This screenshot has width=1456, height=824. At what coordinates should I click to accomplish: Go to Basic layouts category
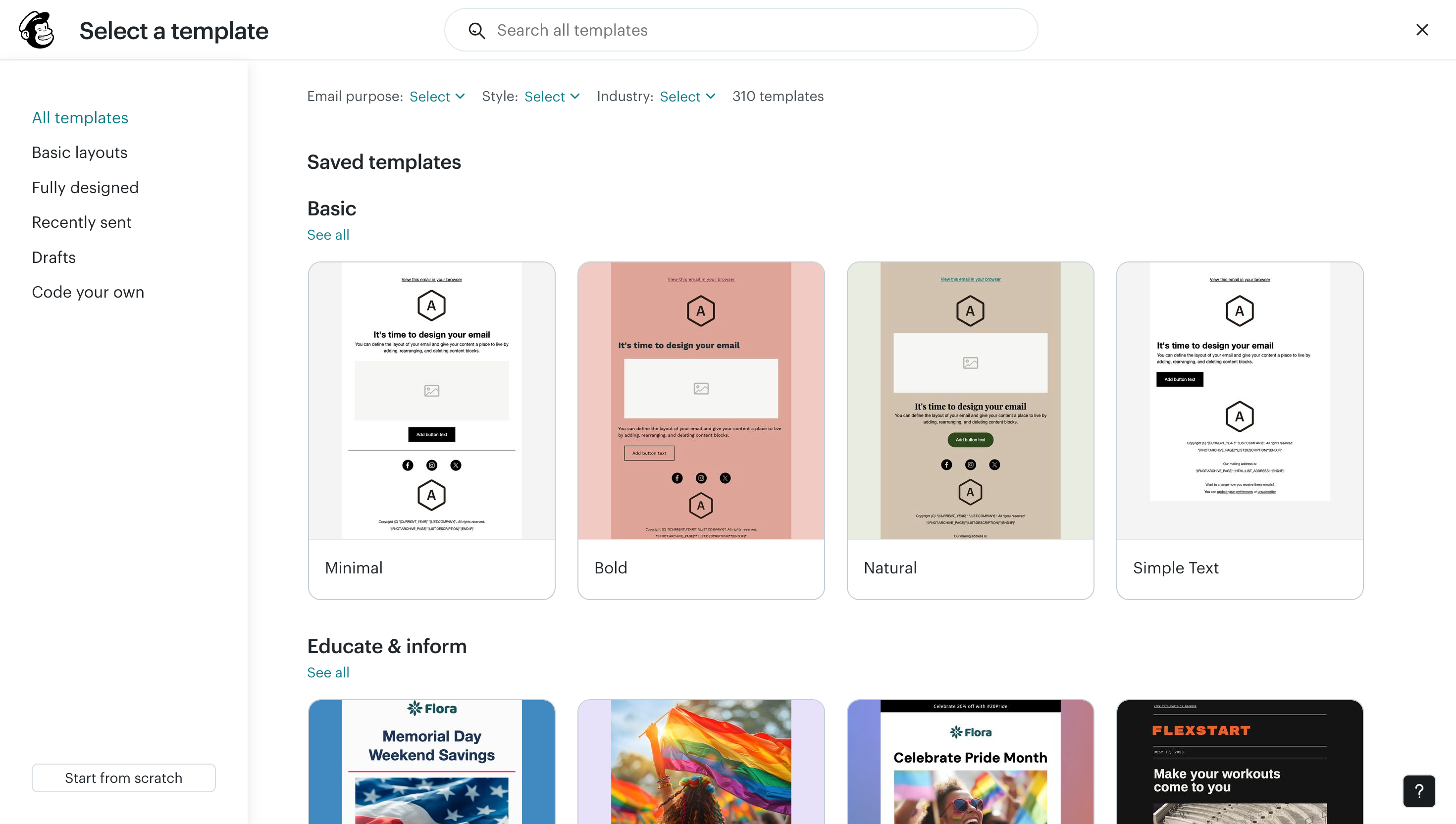click(x=79, y=152)
